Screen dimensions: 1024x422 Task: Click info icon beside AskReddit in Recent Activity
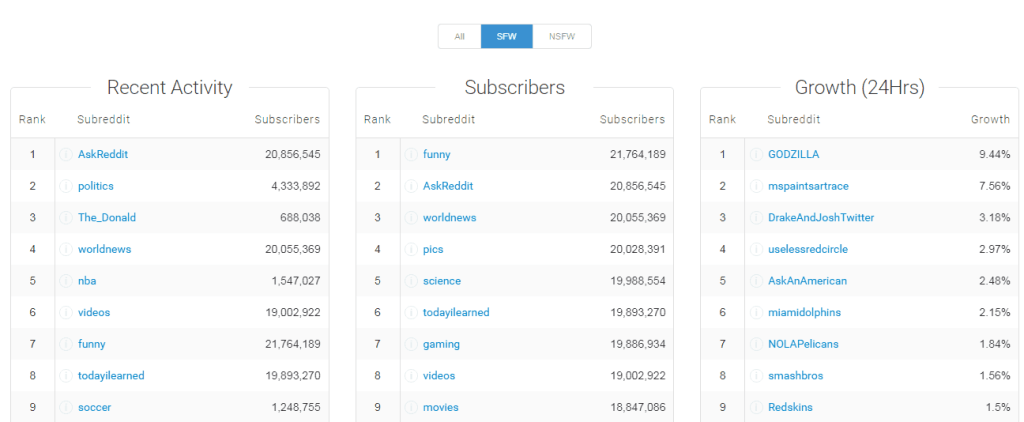point(65,155)
